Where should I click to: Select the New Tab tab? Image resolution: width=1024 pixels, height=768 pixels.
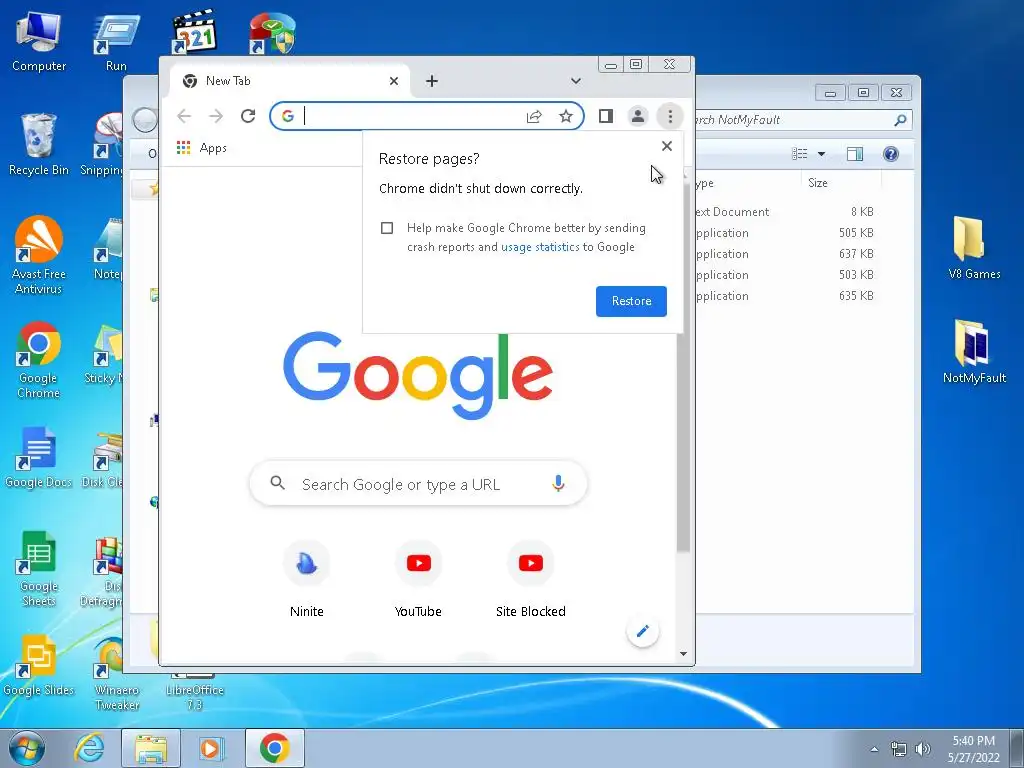[289, 81]
